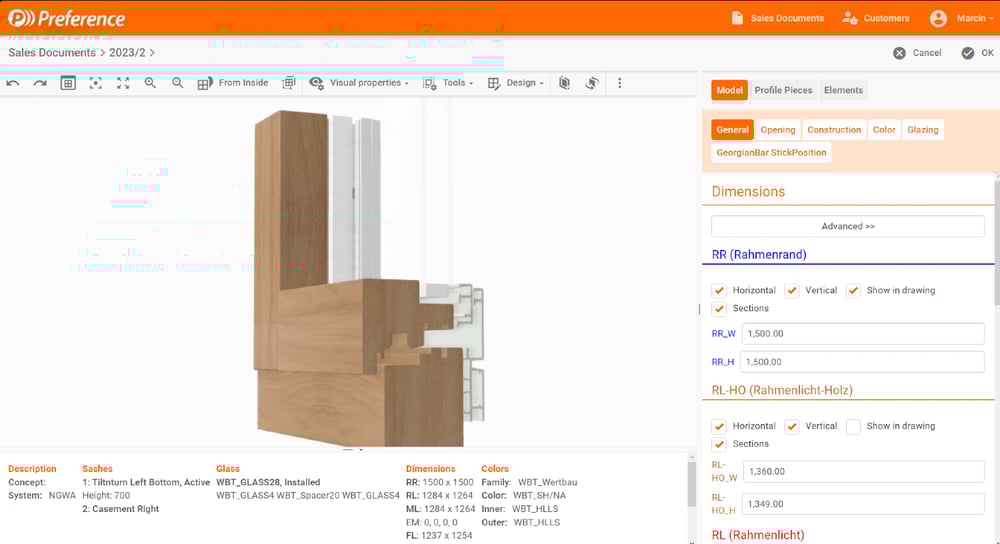1000x544 pixels.
Task: Open the Visual properties dropdown
Action: (x=359, y=83)
